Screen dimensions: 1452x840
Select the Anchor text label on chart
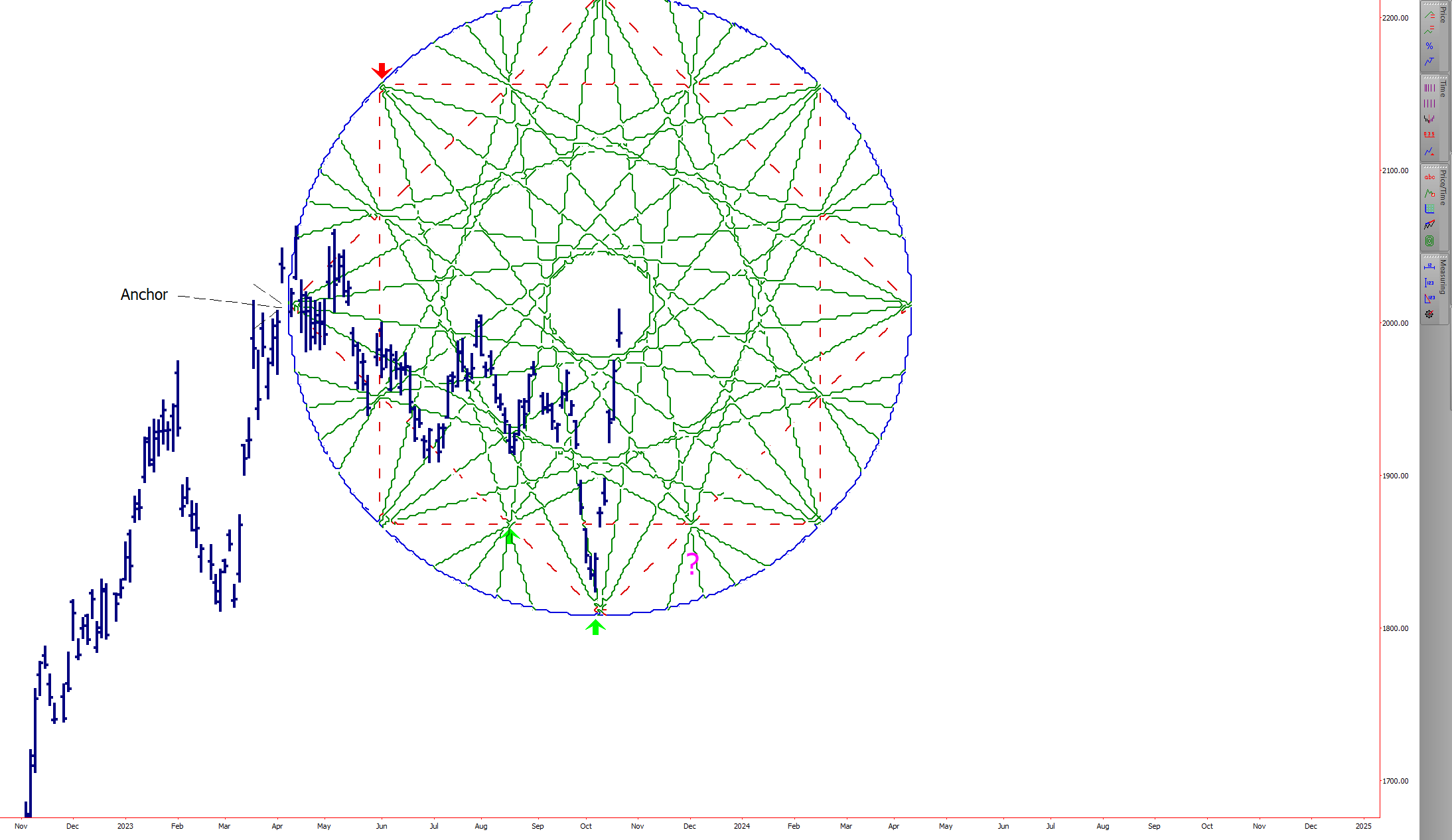[x=144, y=295]
